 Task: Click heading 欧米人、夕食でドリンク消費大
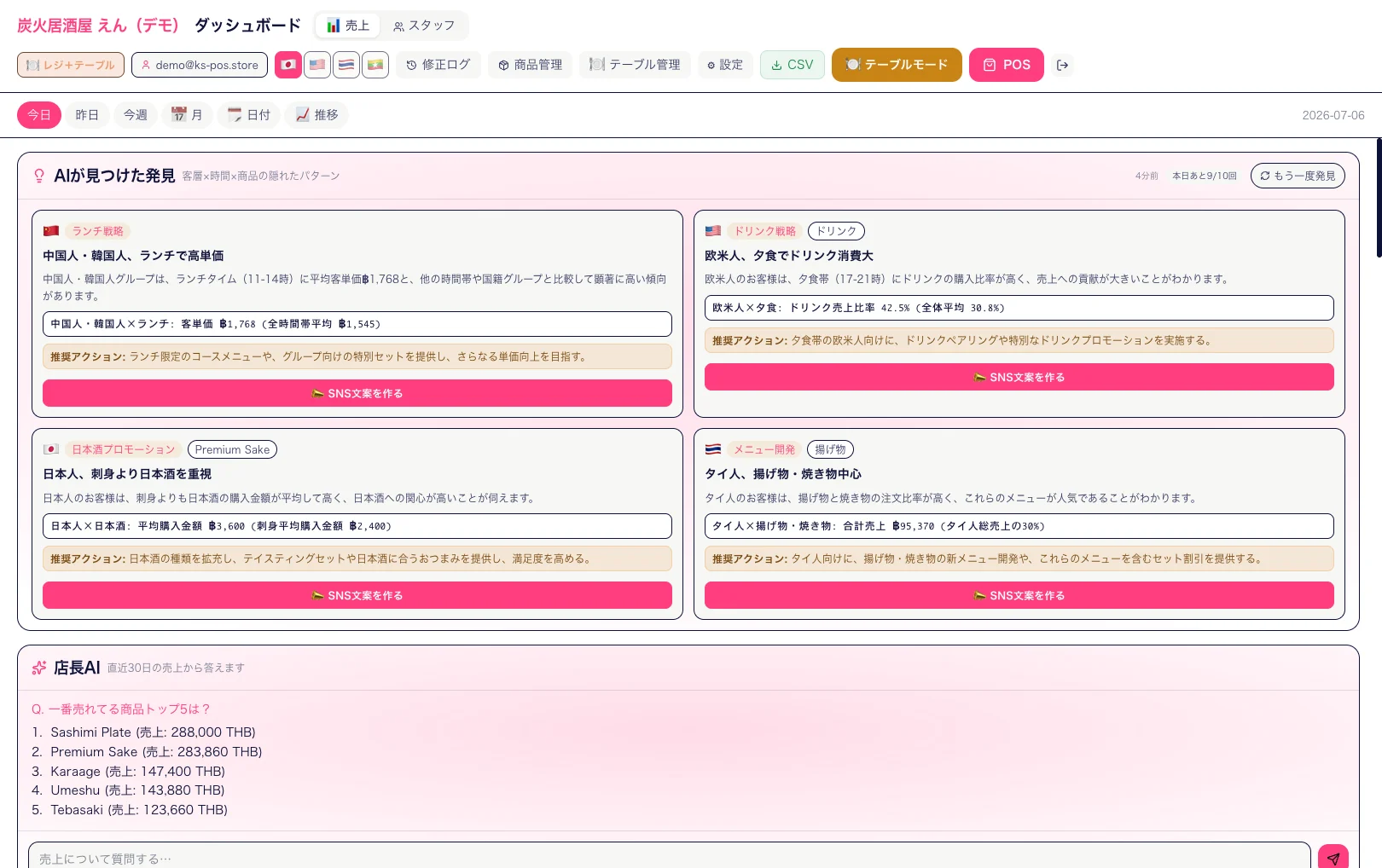(789, 256)
